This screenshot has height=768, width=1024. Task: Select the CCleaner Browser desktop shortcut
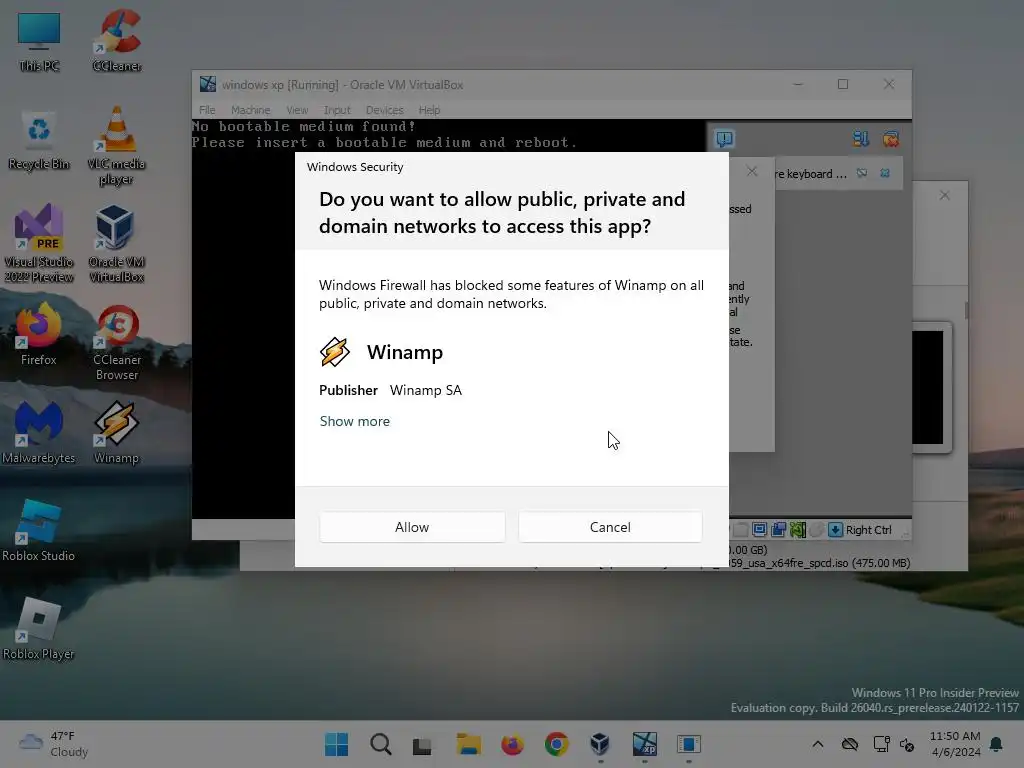[x=117, y=342]
